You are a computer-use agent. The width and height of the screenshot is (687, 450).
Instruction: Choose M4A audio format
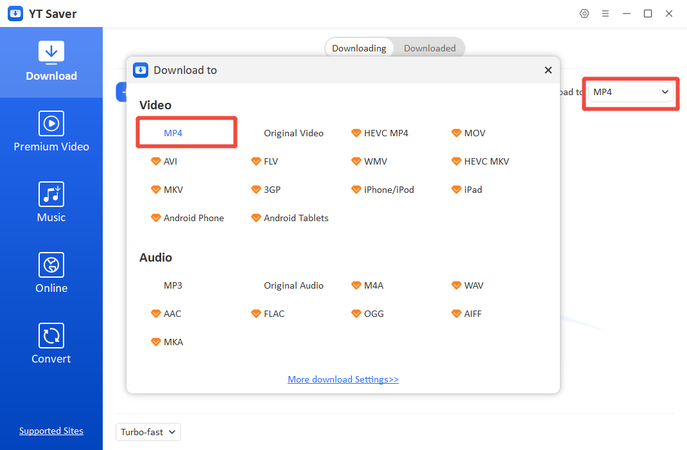click(x=367, y=285)
